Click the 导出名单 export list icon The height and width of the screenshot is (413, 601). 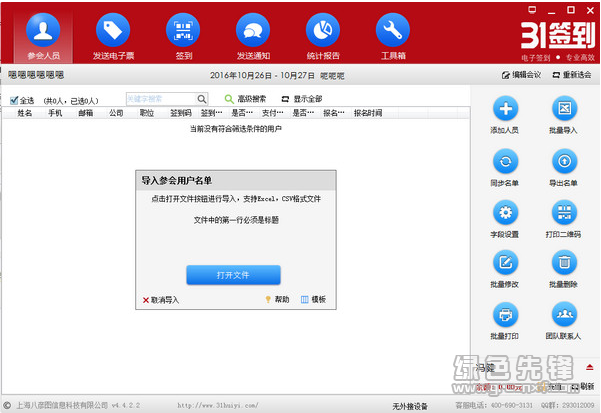[x=564, y=161]
